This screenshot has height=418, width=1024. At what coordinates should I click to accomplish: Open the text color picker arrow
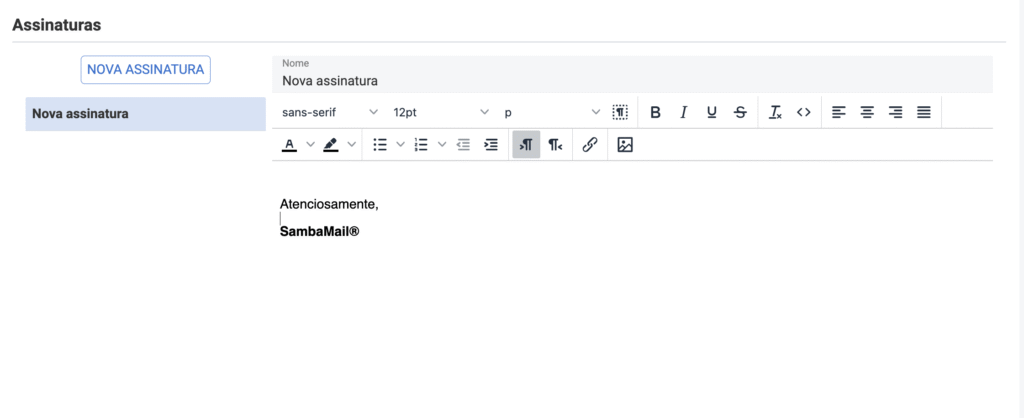[x=310, y=145]
